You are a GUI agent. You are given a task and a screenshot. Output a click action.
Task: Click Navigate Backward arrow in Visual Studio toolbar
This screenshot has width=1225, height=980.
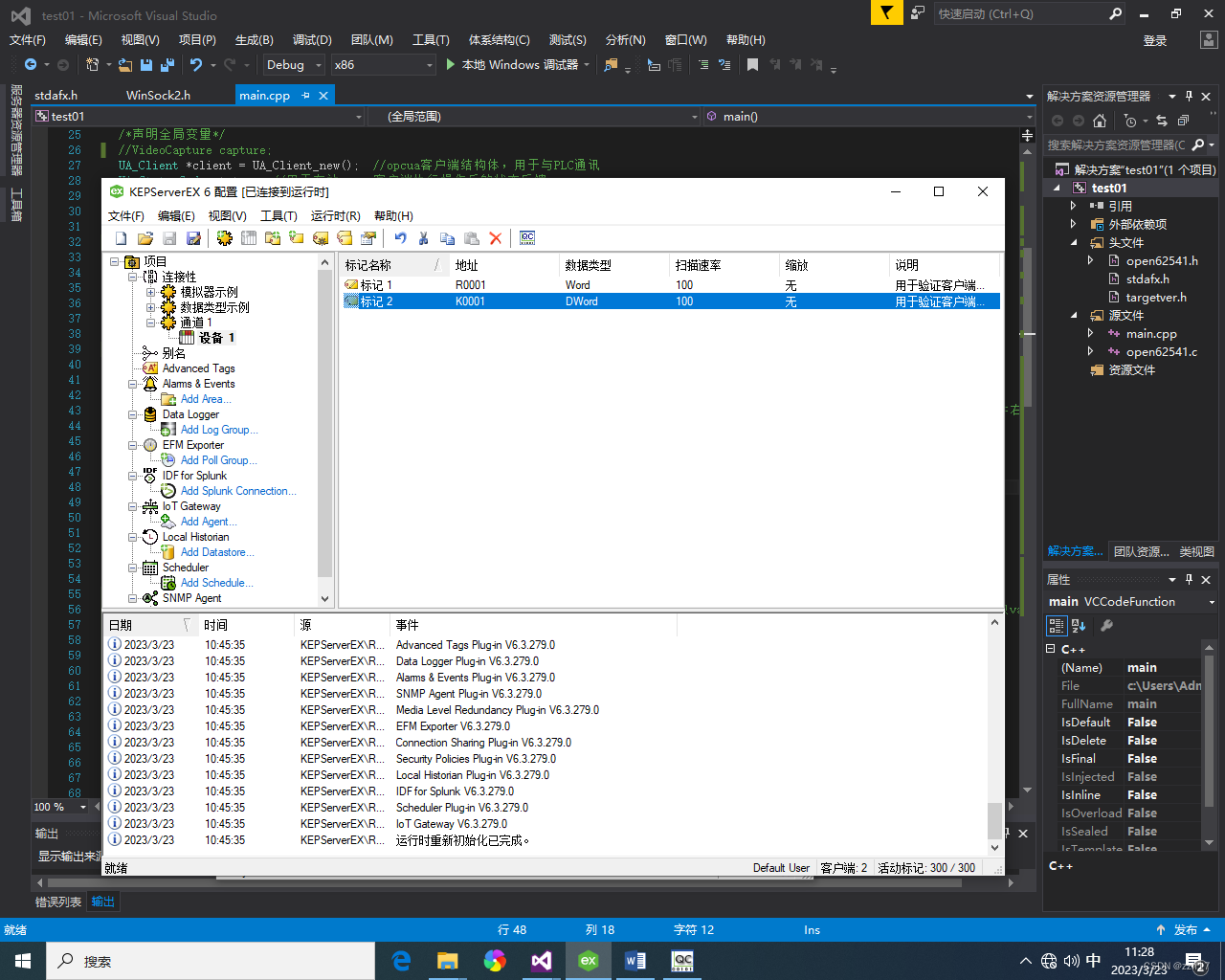(31, 64)
